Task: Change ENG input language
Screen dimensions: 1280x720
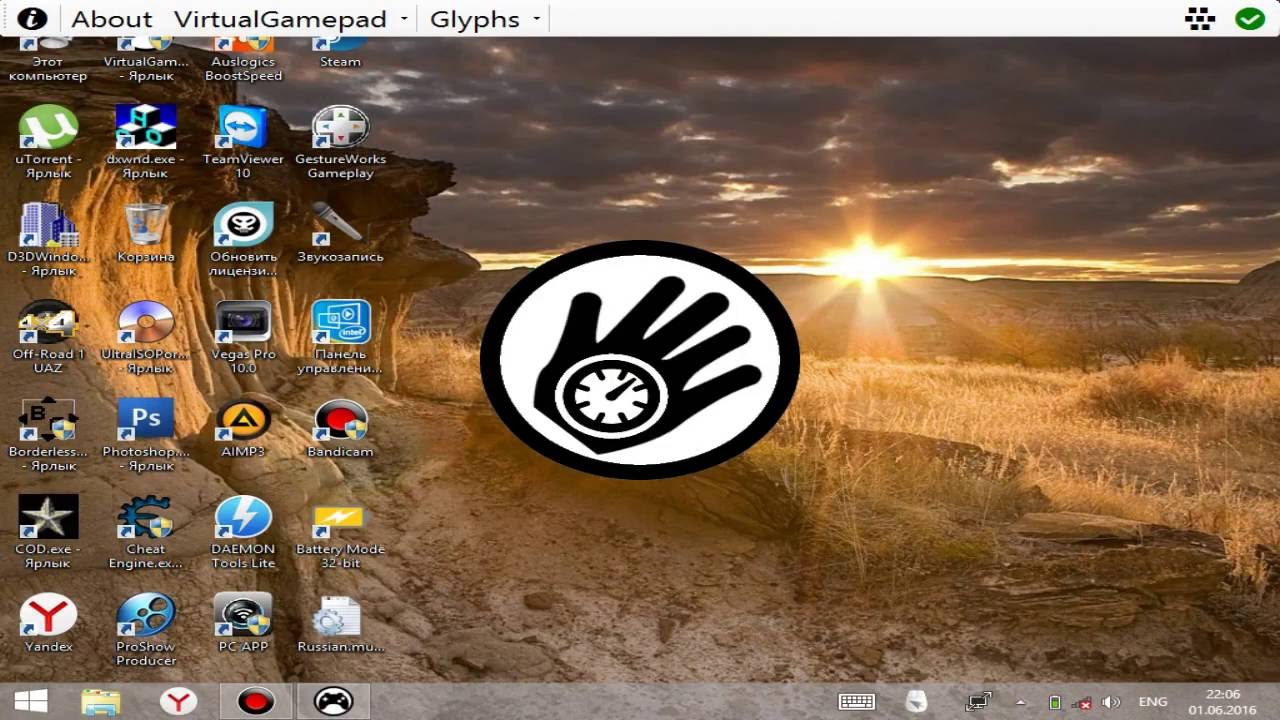Action: pos(1153,702)
